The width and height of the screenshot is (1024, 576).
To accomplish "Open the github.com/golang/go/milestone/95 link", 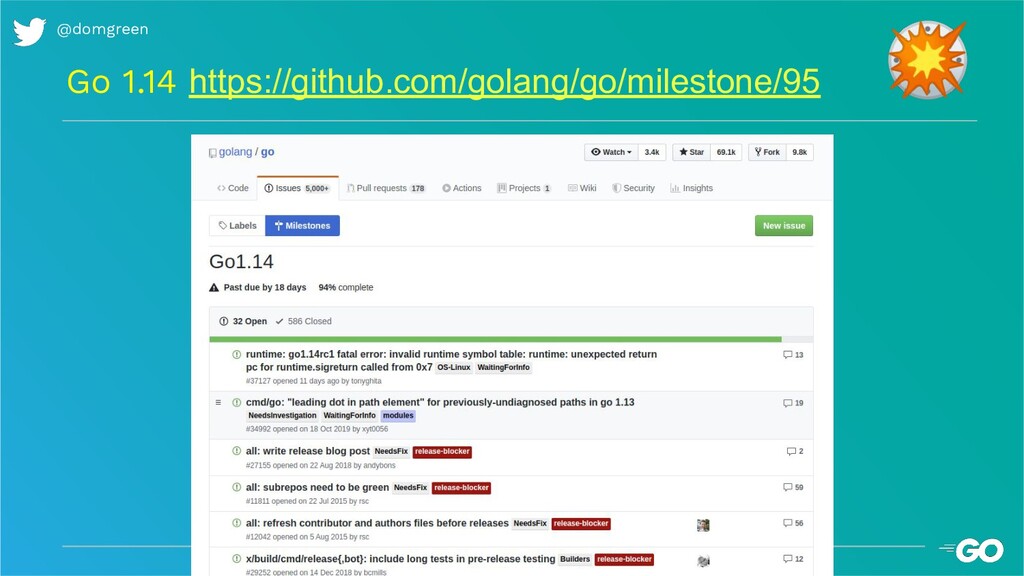I will coord(504,82).
